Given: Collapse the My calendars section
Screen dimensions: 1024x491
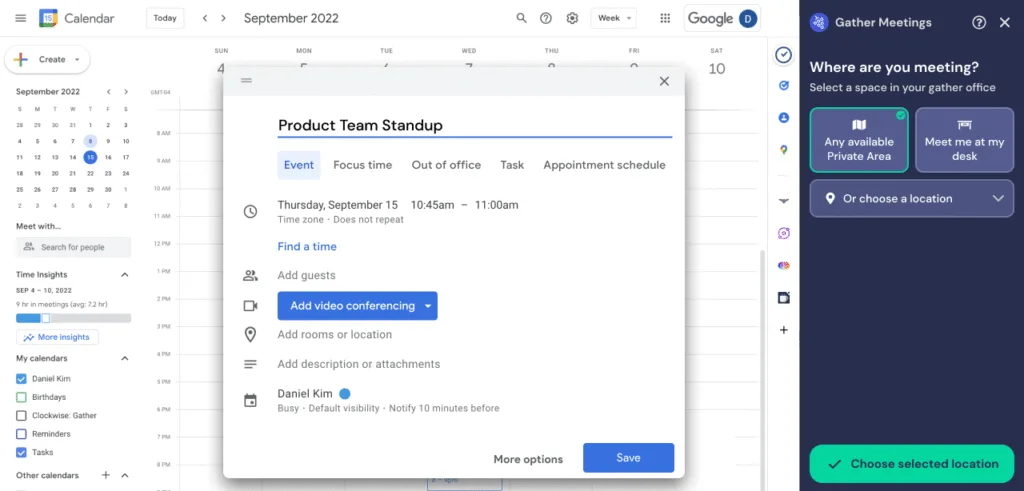Looking at the screenshot, I should click(x=125, y=358).
